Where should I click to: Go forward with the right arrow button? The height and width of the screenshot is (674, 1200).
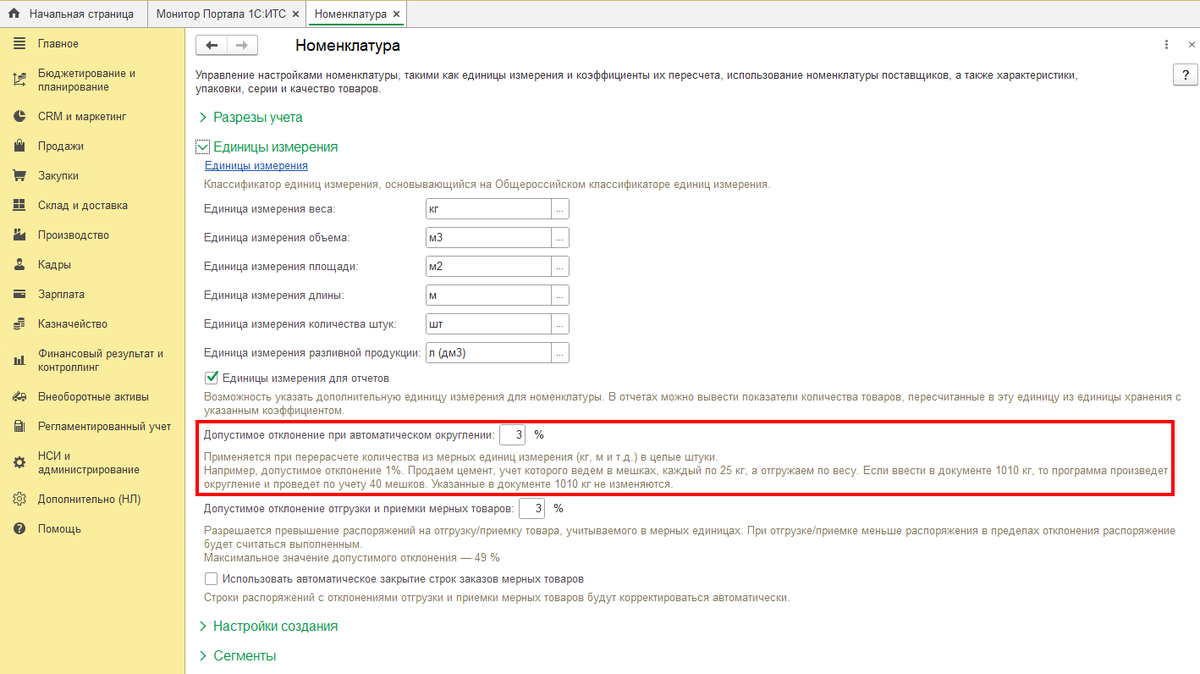point(242,46)
